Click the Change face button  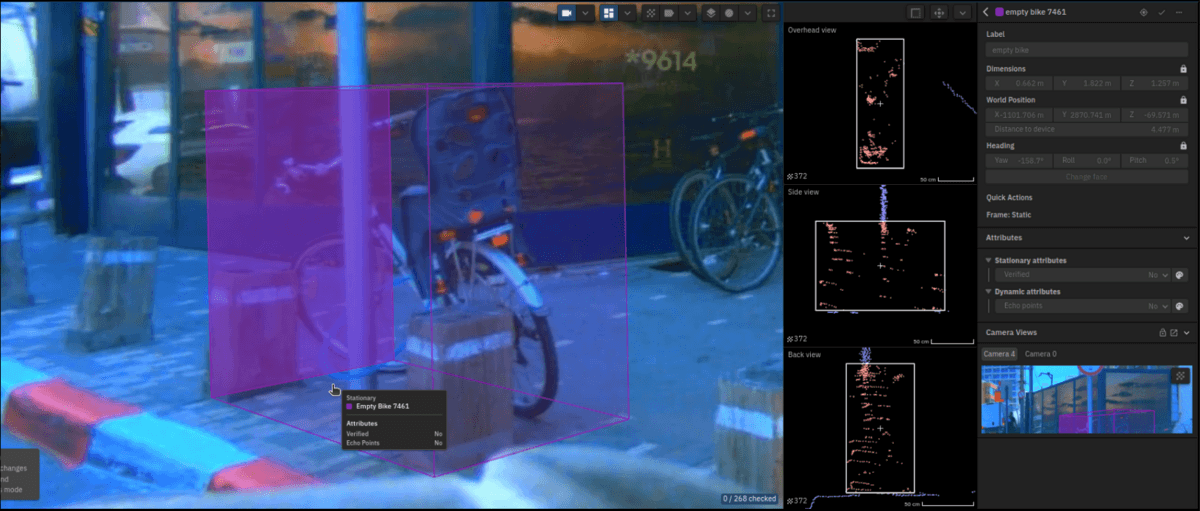1087,177
